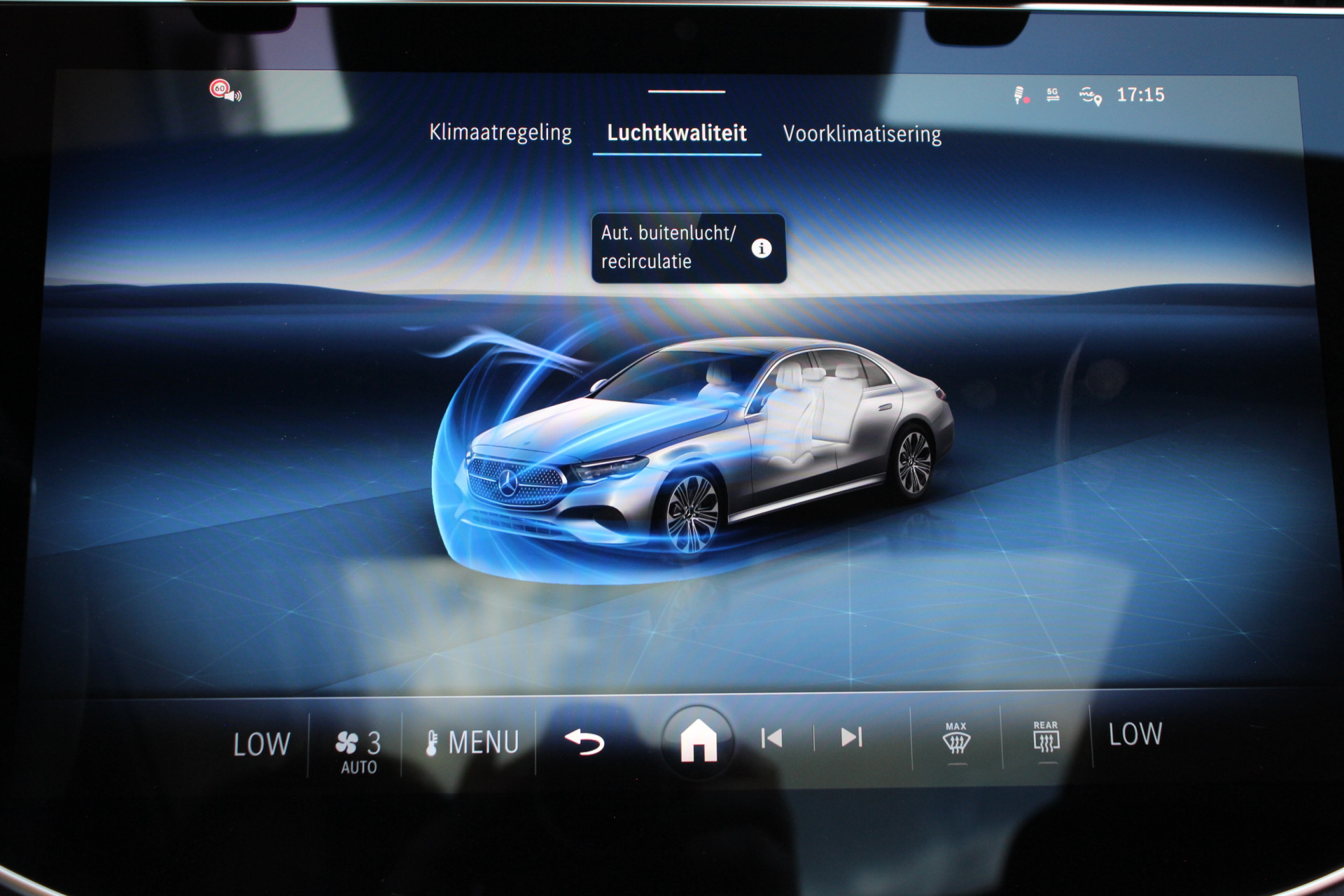Tap the 5G signal status icon
Image resolution: width=1344 pixels, height=896 pixels.
(x=1053, y=94)
